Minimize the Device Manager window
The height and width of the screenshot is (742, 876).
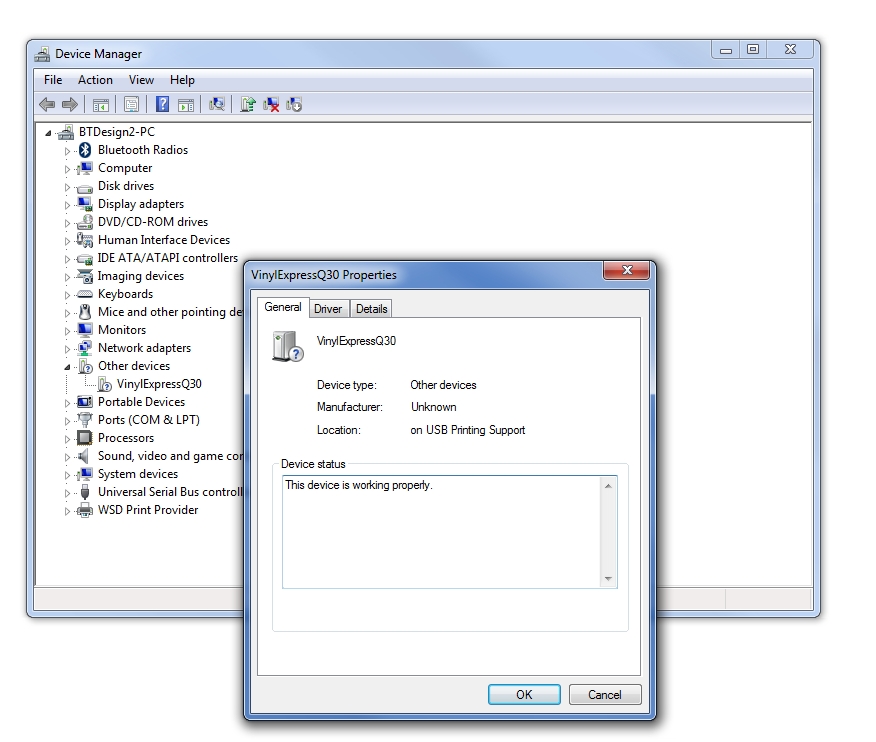(x=726, y=50)
